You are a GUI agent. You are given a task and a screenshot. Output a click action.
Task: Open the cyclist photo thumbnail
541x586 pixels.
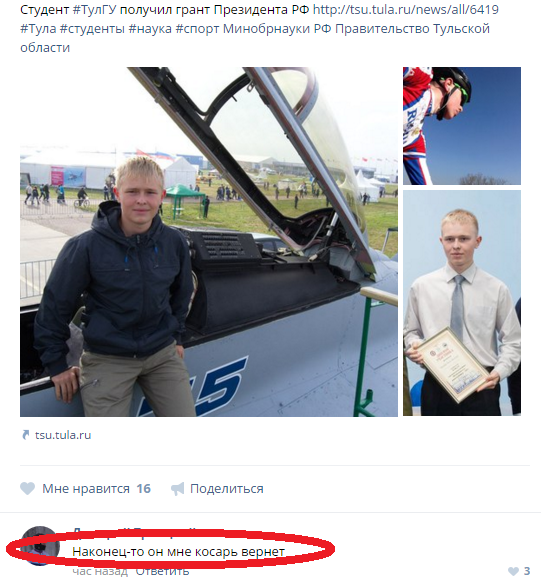462,126
